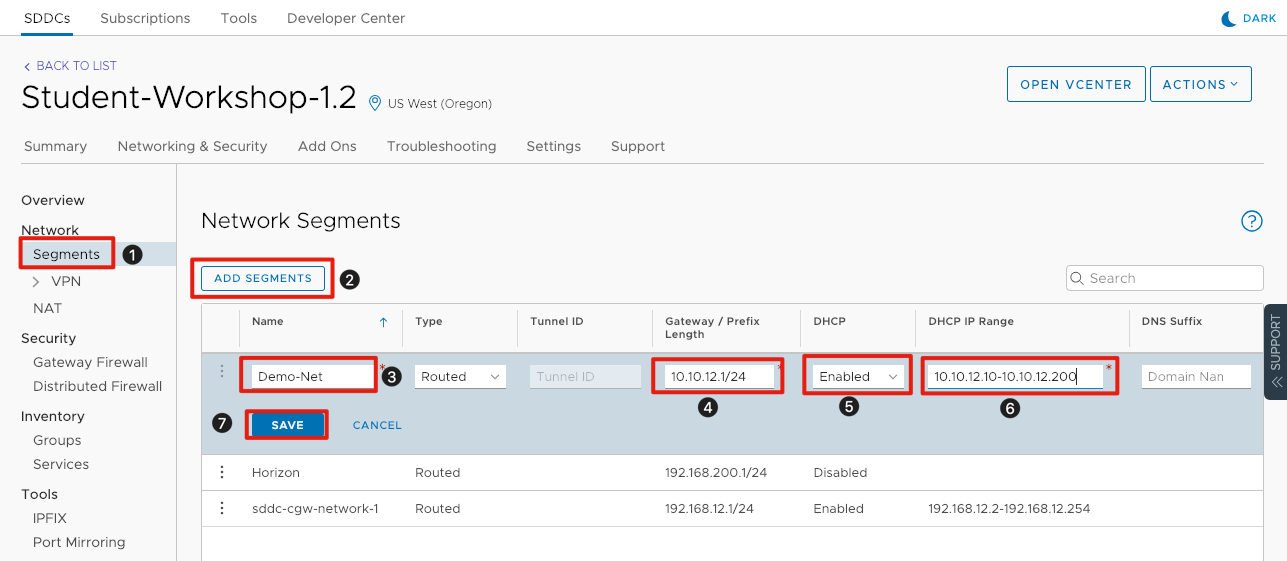Click the Demo-Net row drag handle dots
Image resolution: width=1287 pixels, height=561 pixels.
click(x=222, y=371)
